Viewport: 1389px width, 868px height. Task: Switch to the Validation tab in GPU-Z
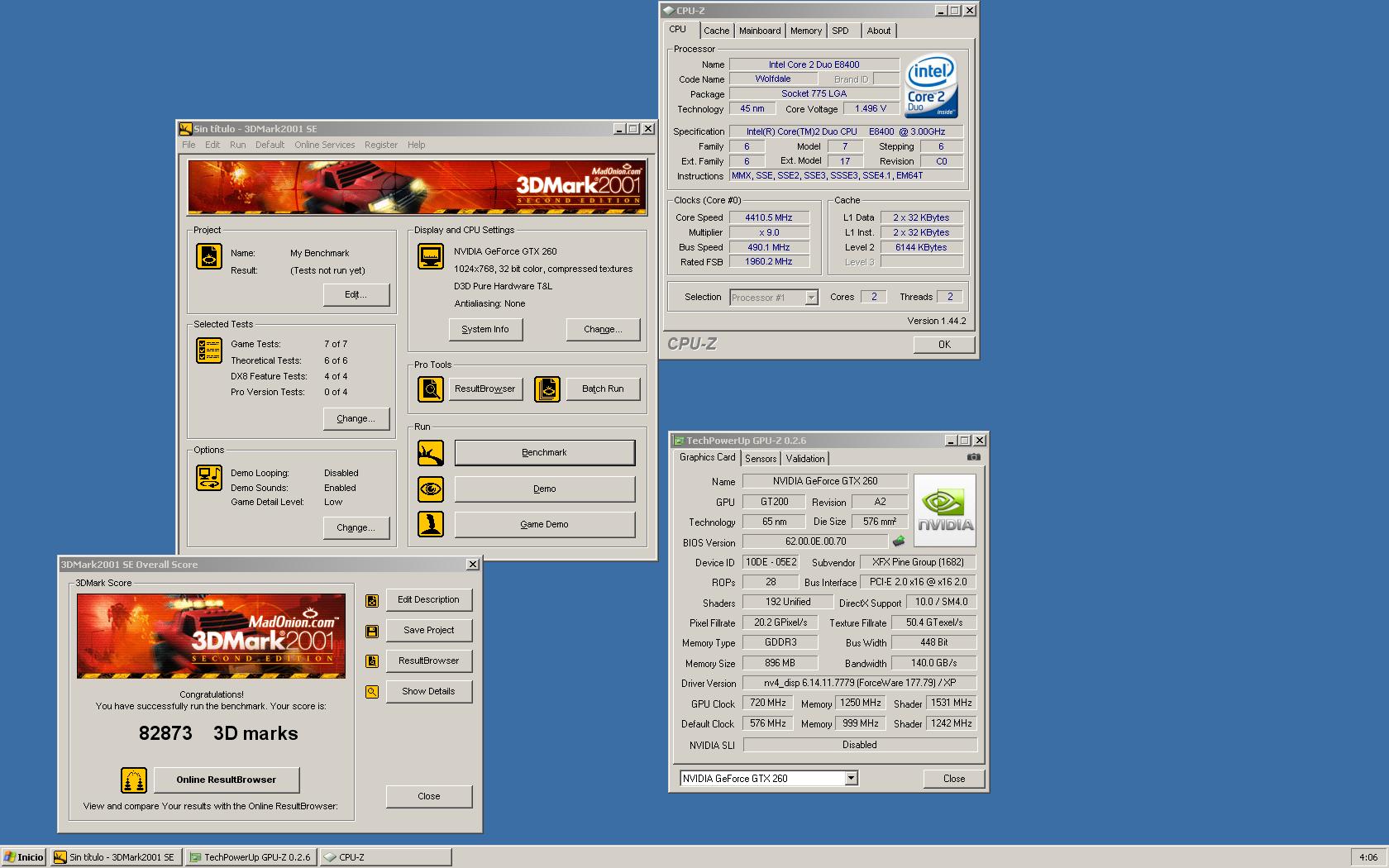tap(805, 459)
